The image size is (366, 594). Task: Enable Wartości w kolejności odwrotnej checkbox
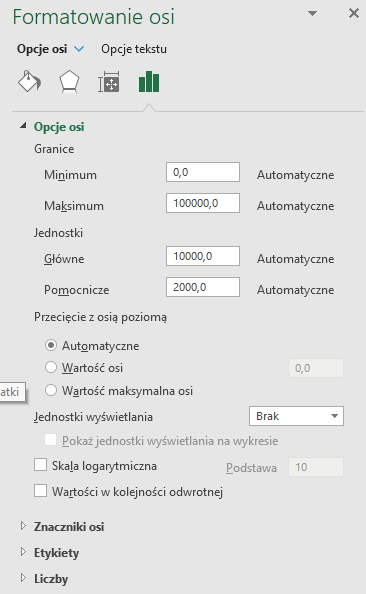41,491
